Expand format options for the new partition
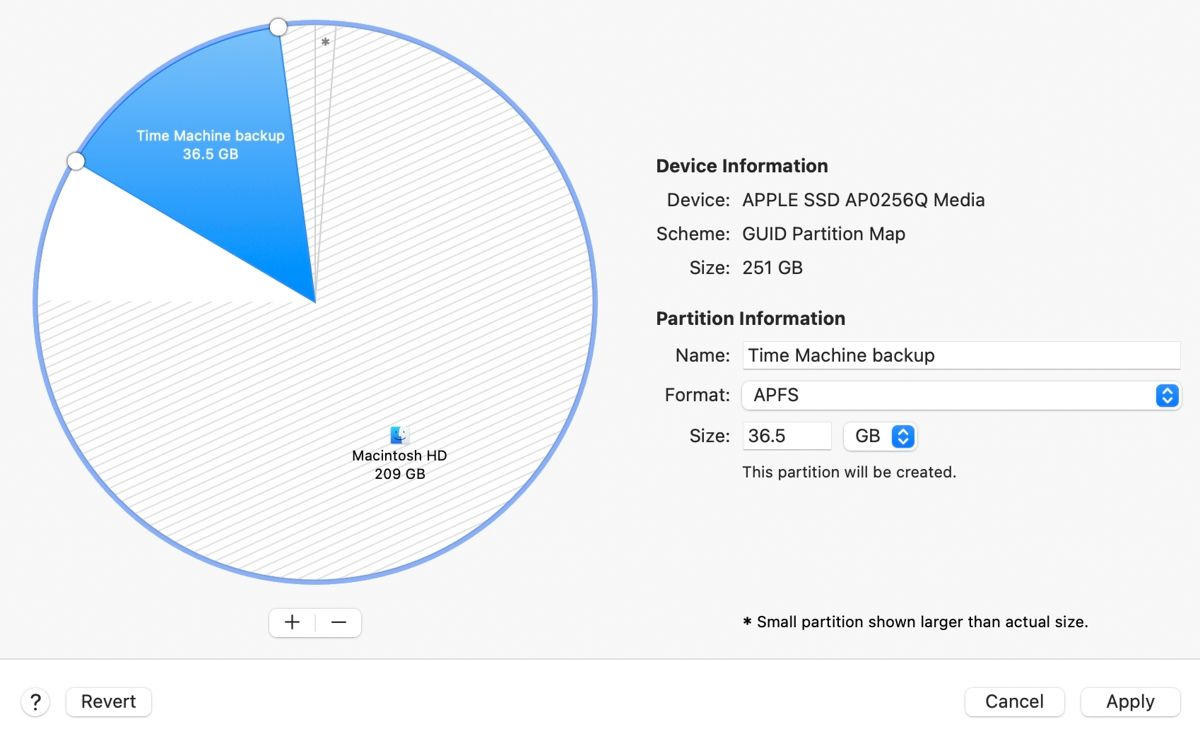 pyautogui.click(x=1166, y=395)
